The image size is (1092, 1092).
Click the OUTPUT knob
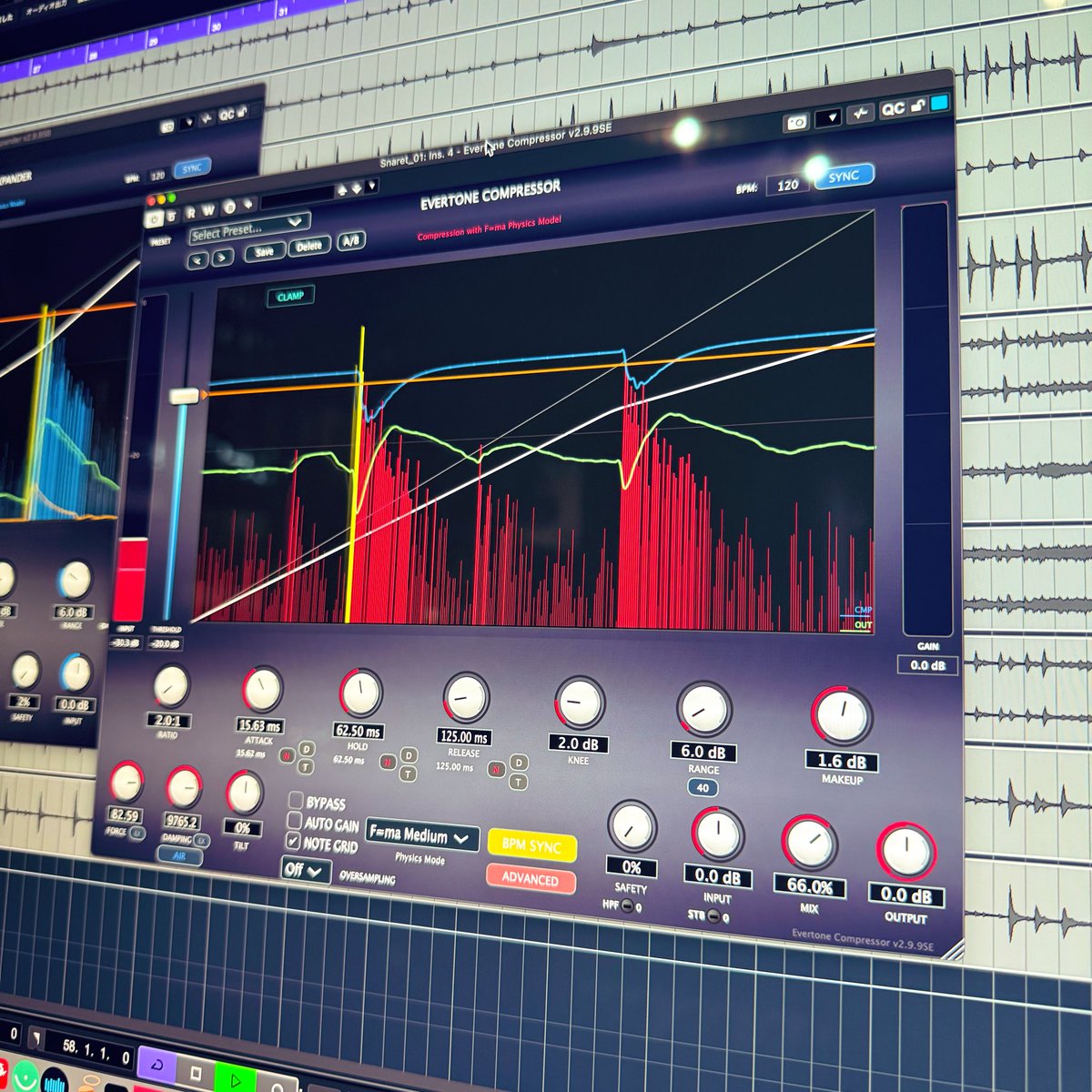click(x=906, y=852)
